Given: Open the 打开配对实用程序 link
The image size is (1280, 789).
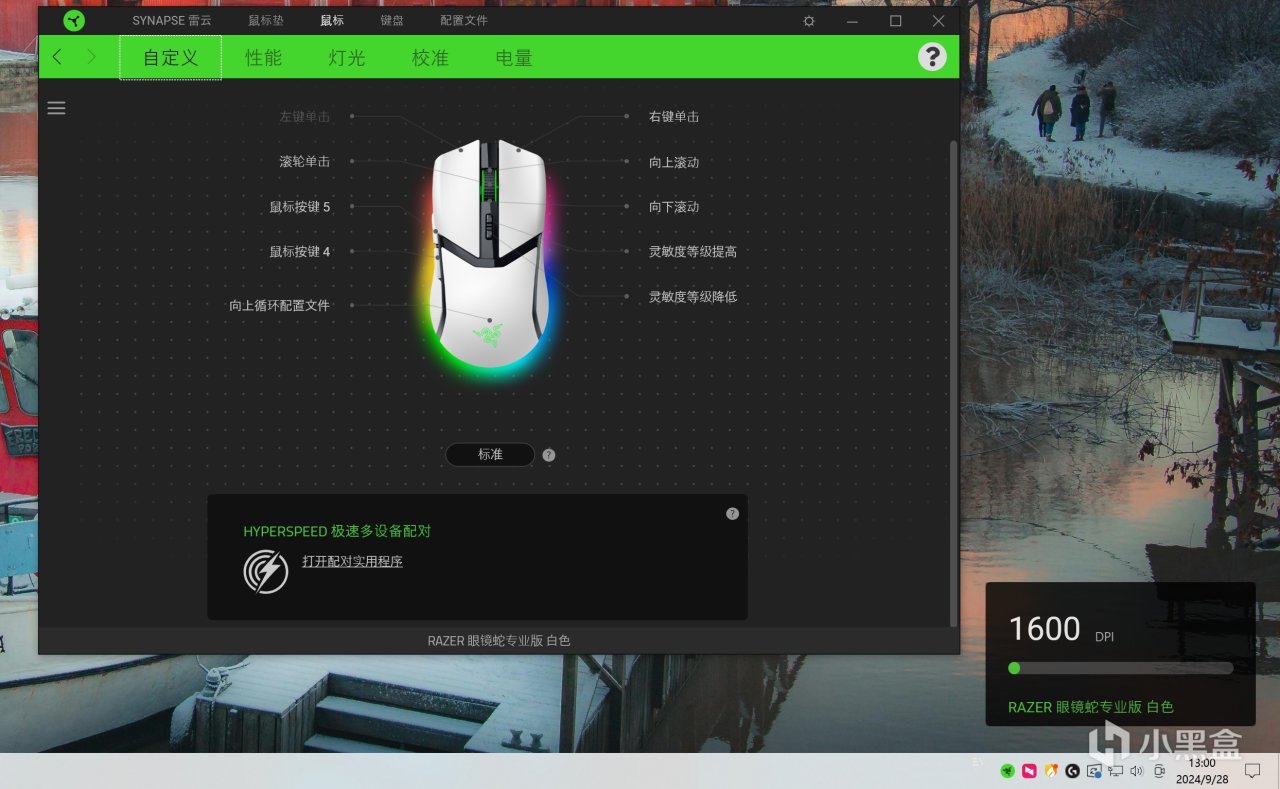Looking at the screenshot, I should pos(352,562).
